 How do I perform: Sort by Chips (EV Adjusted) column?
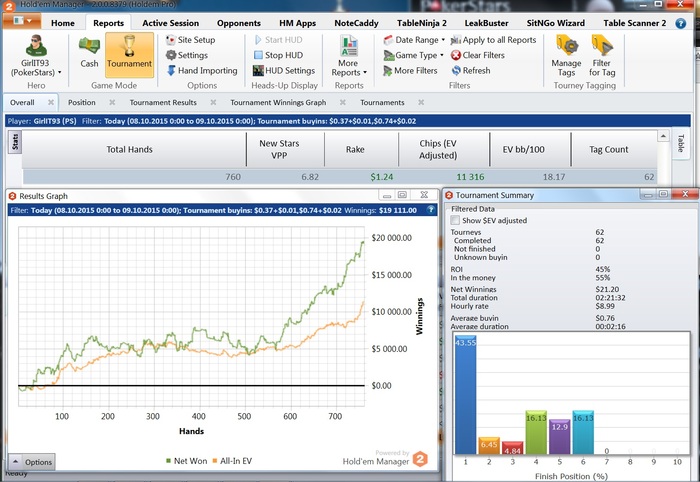(444, 150)
